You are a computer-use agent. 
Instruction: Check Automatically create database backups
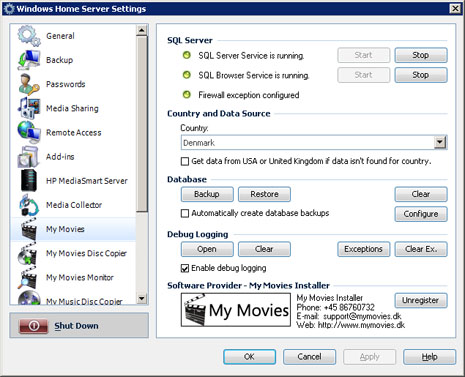pos(185,213)
